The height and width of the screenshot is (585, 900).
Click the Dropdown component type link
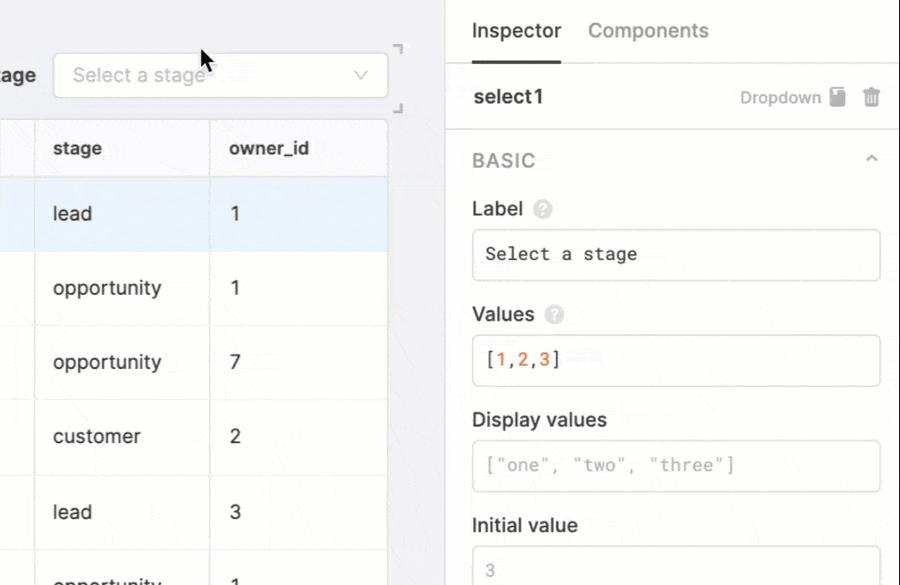pos(780,98)
